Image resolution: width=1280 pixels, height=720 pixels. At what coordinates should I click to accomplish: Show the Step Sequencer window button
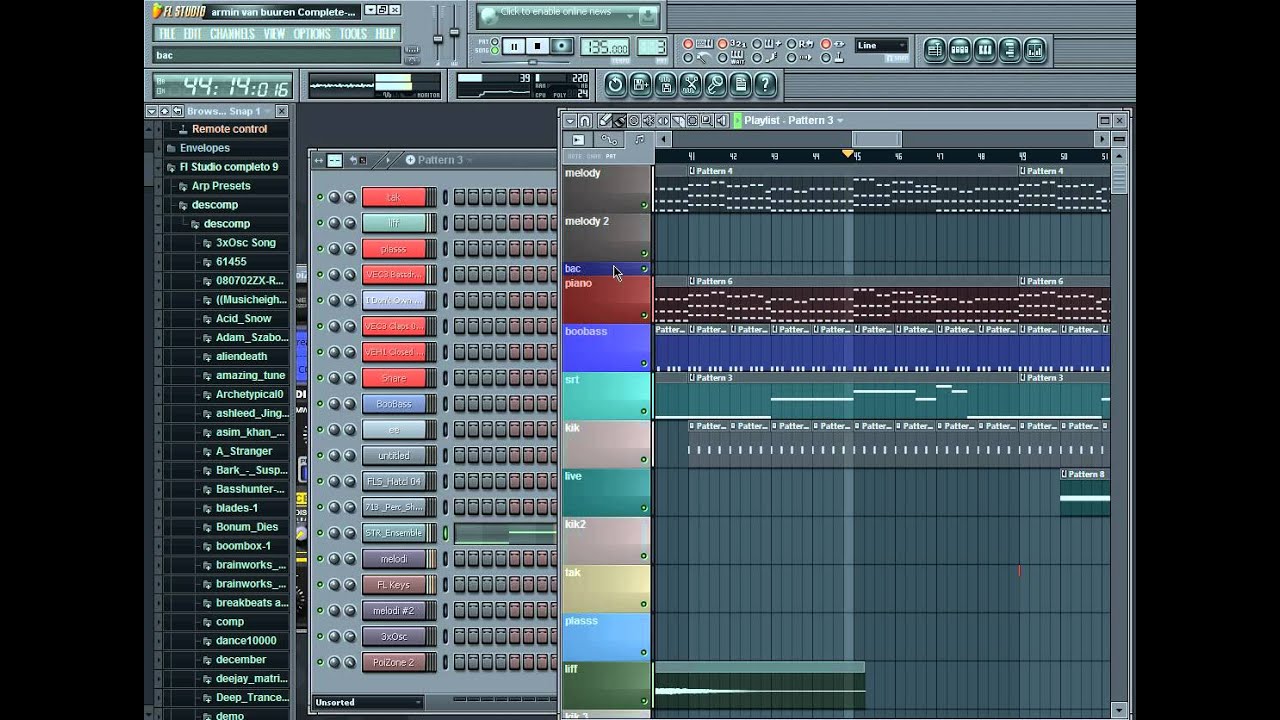(x=960, y=50)
